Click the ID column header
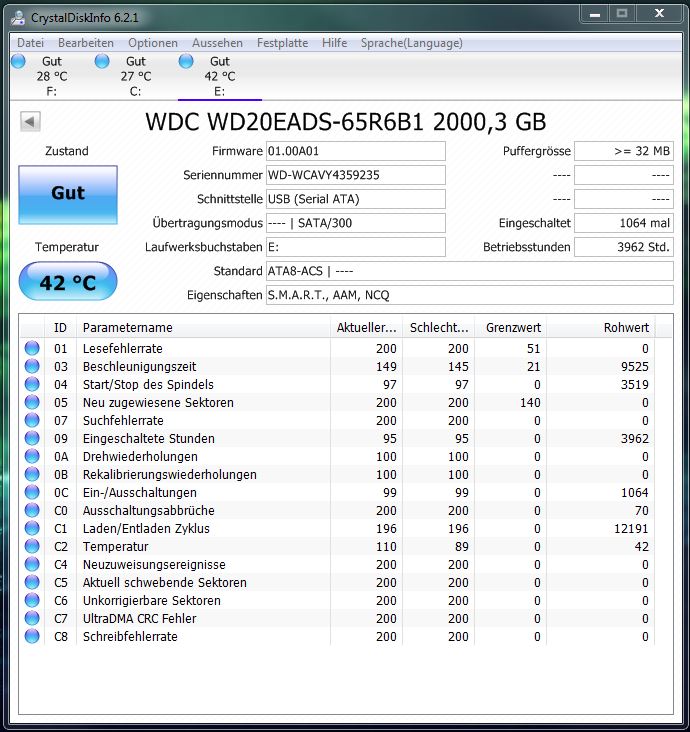Viewport: 690px width, 732px height. [x=61, y=328]
